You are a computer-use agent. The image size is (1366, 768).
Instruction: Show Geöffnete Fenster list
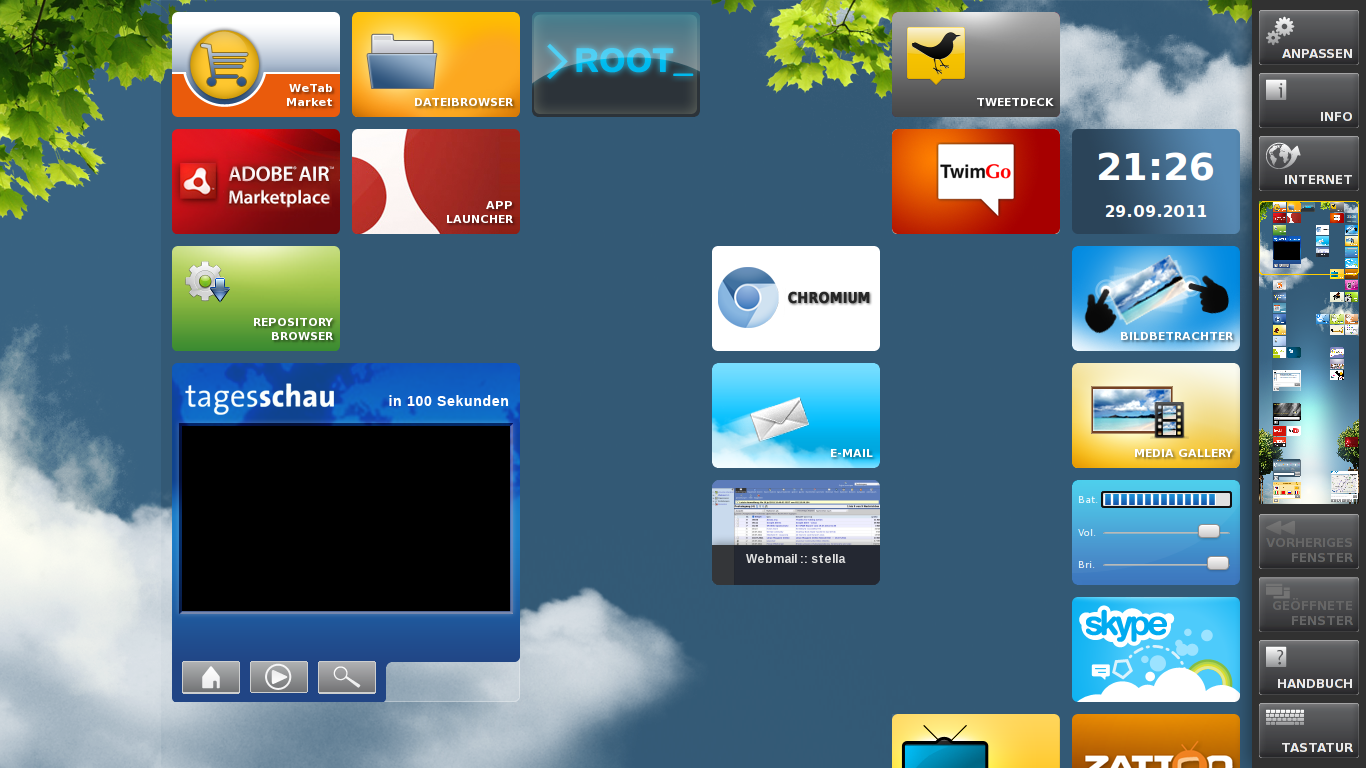[1309, 605]
